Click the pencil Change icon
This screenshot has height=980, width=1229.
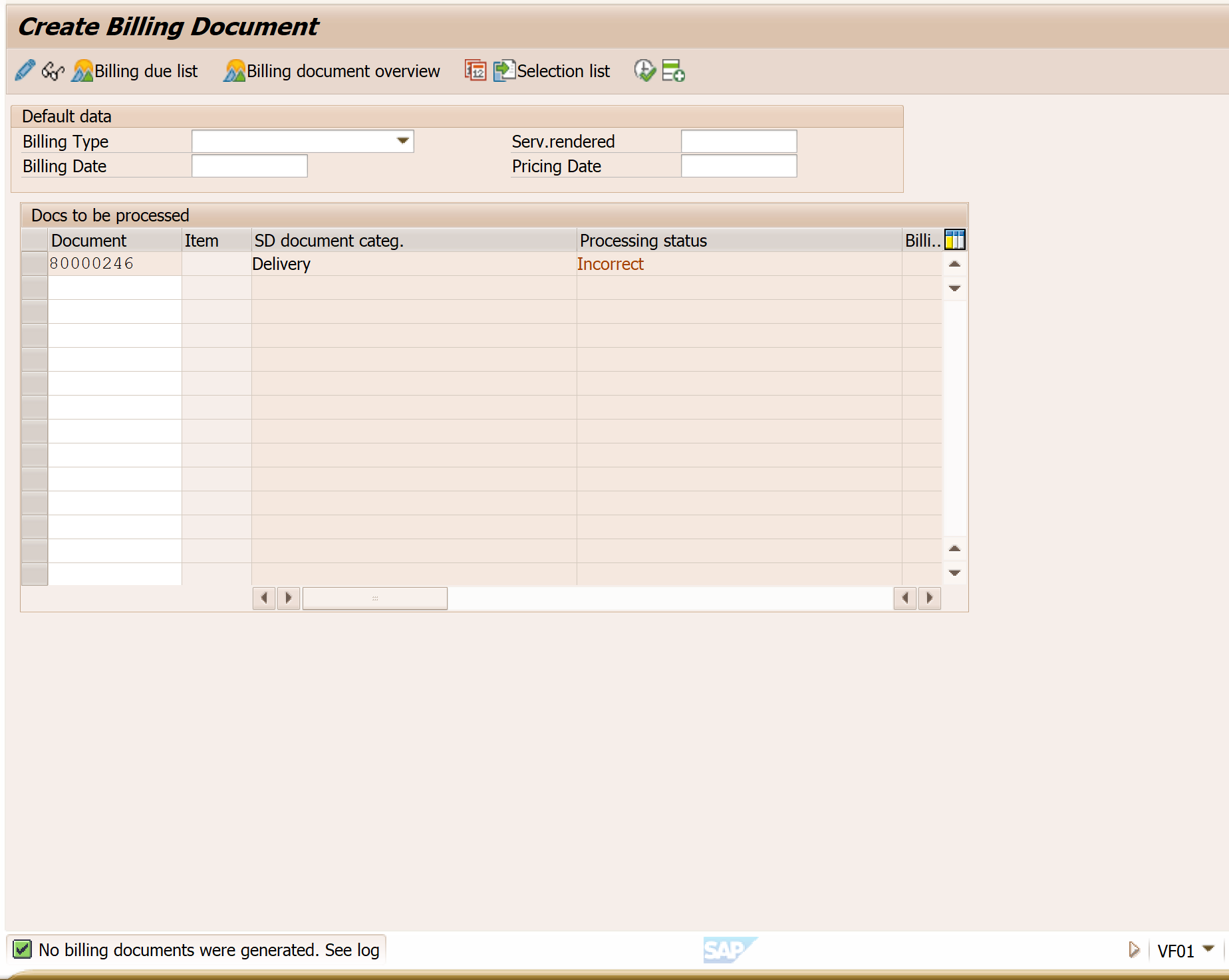(x=25, y=70)
